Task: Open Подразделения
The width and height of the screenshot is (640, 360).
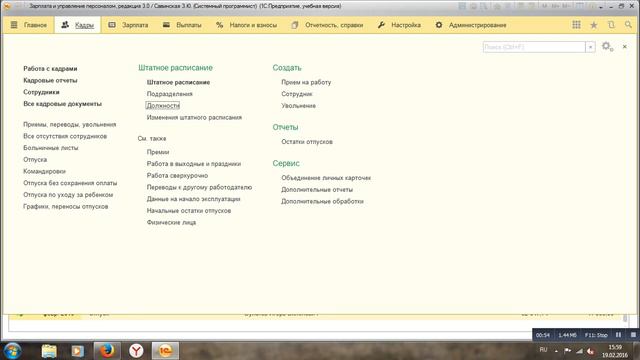Action: 169,94
